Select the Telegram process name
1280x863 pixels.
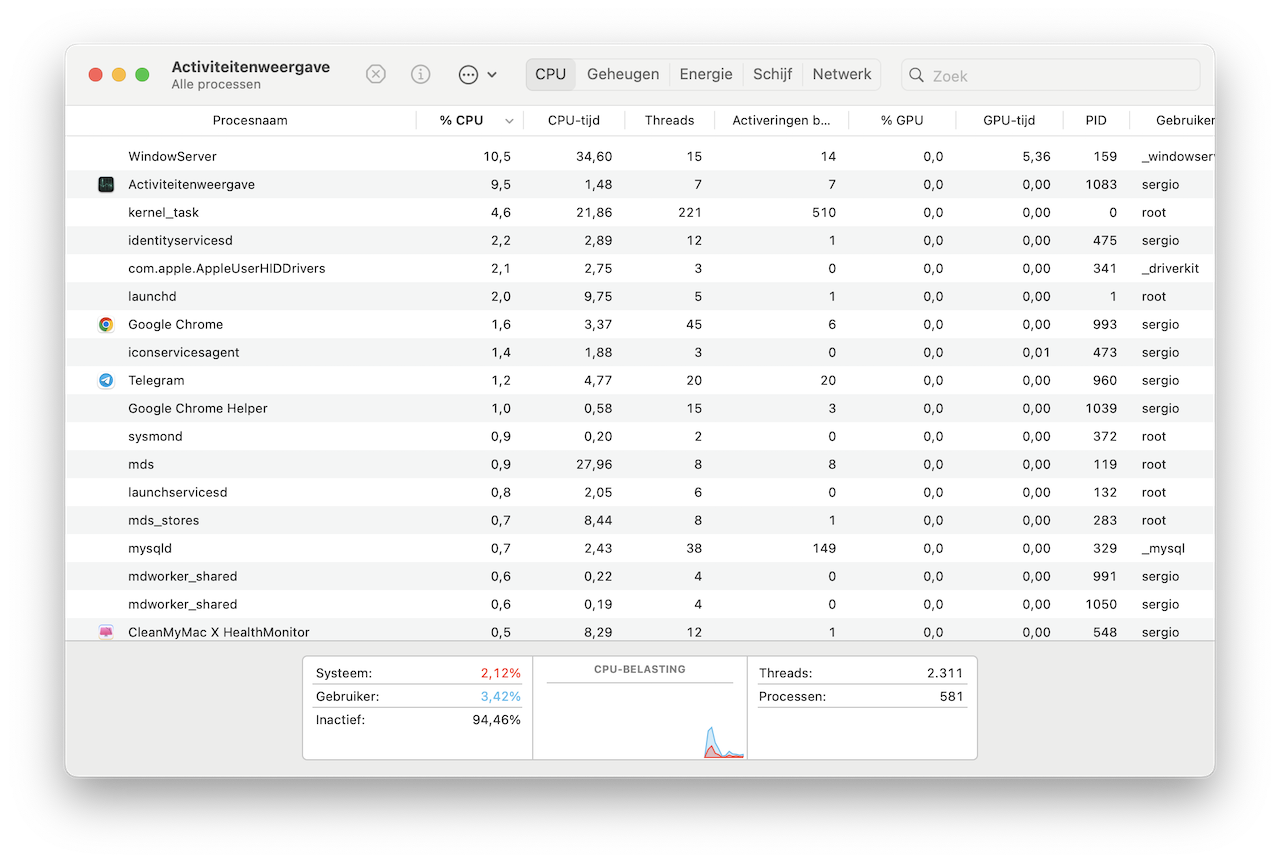pos(156,380)
